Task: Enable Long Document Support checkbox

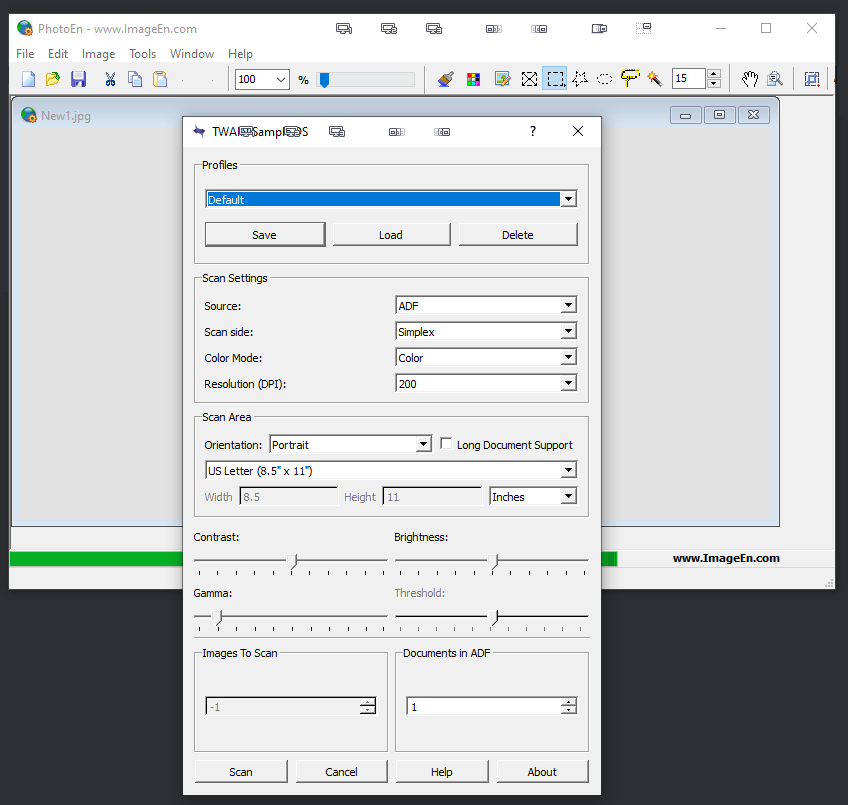Action: click(446, 444)
